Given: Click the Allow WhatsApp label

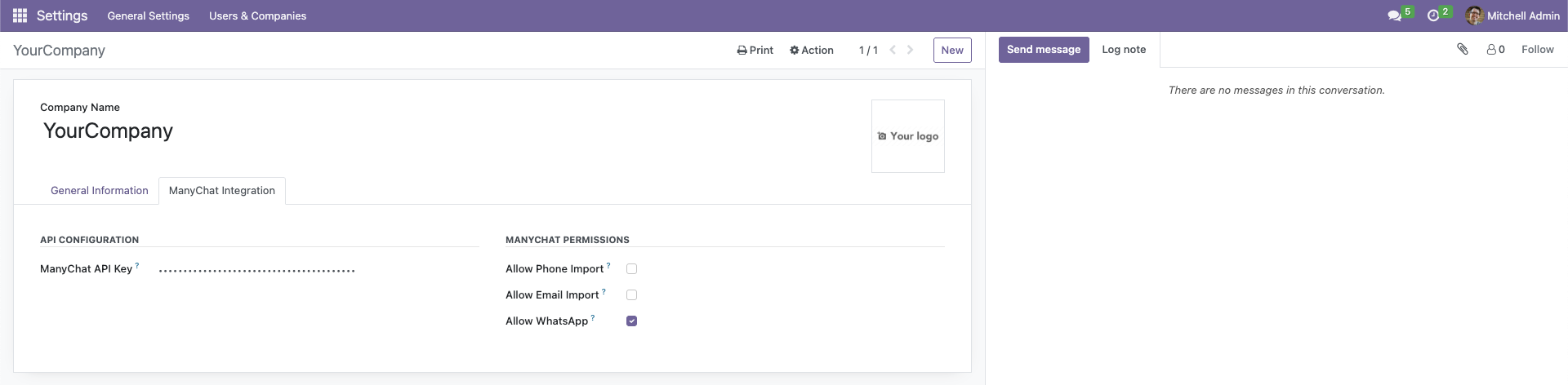Looking at the screenshot, I should (546, 321).
